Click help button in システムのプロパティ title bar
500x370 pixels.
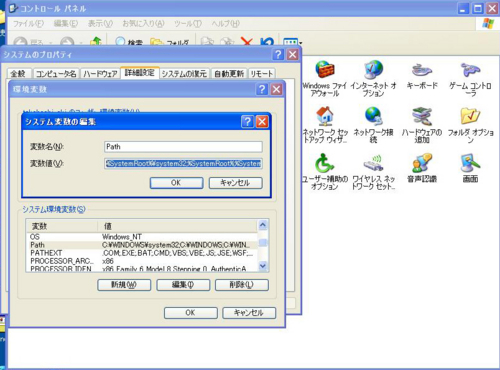pos(278,54)
